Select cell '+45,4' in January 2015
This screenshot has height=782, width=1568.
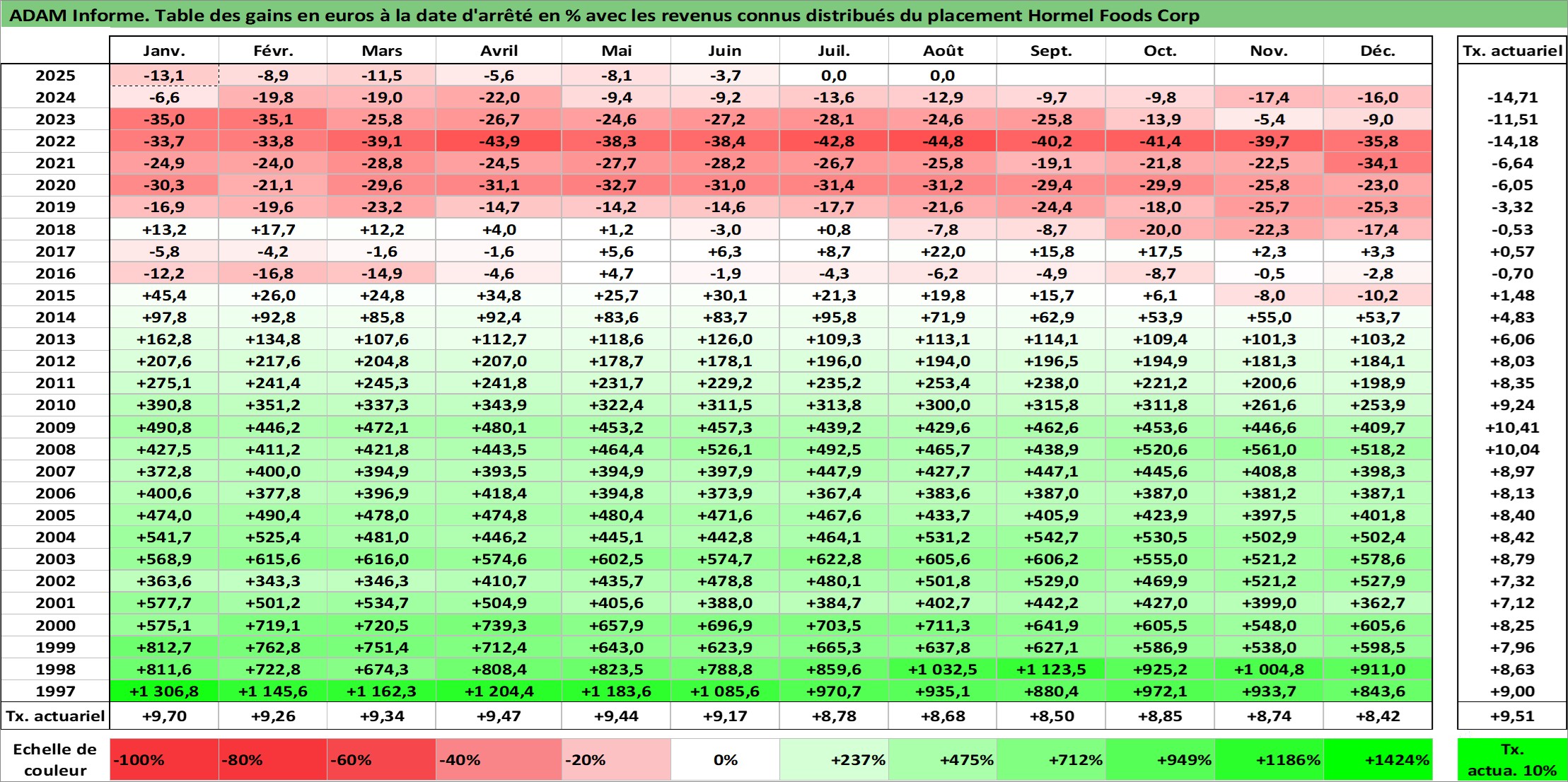pyautogui.click(x=164, y=296)
